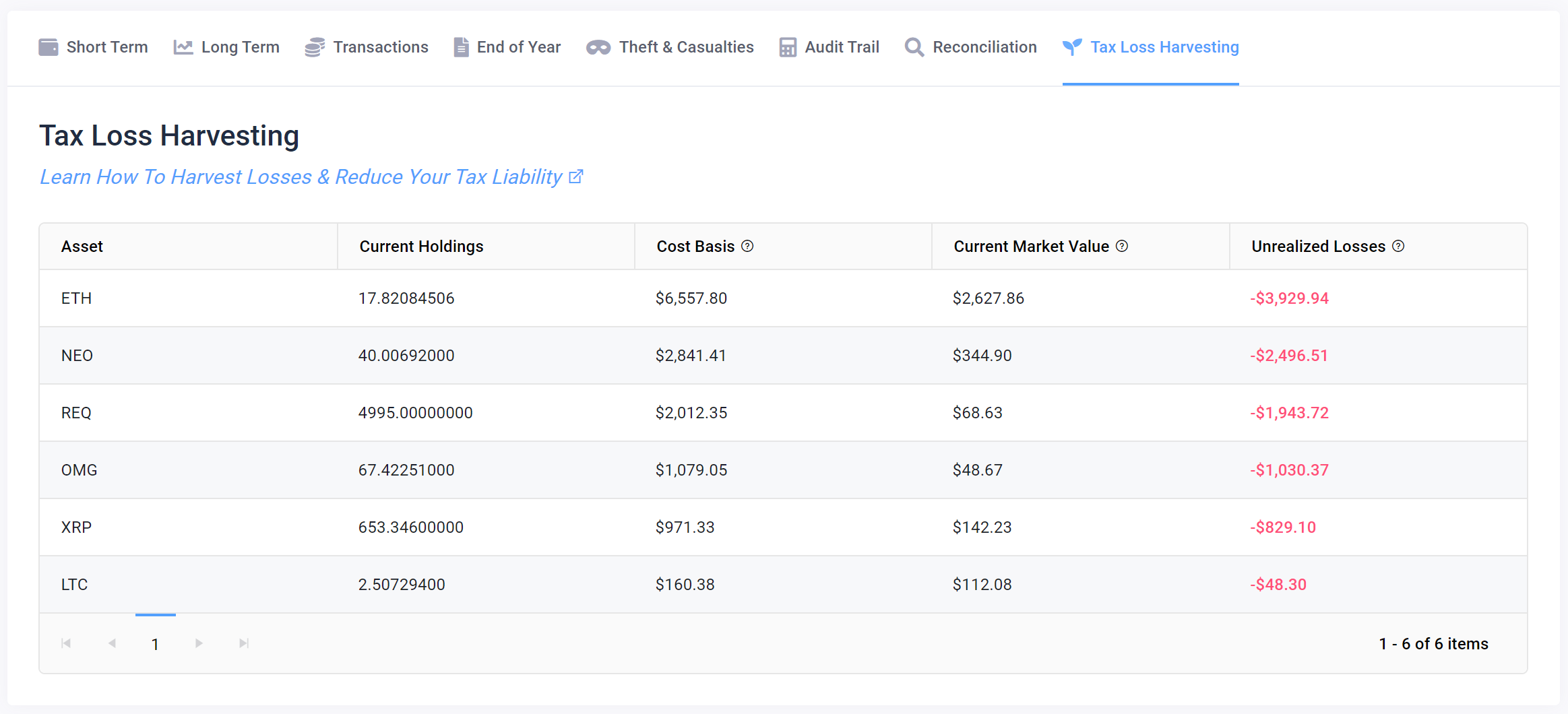Click holdings value 17.82084506

pos(406,298)
